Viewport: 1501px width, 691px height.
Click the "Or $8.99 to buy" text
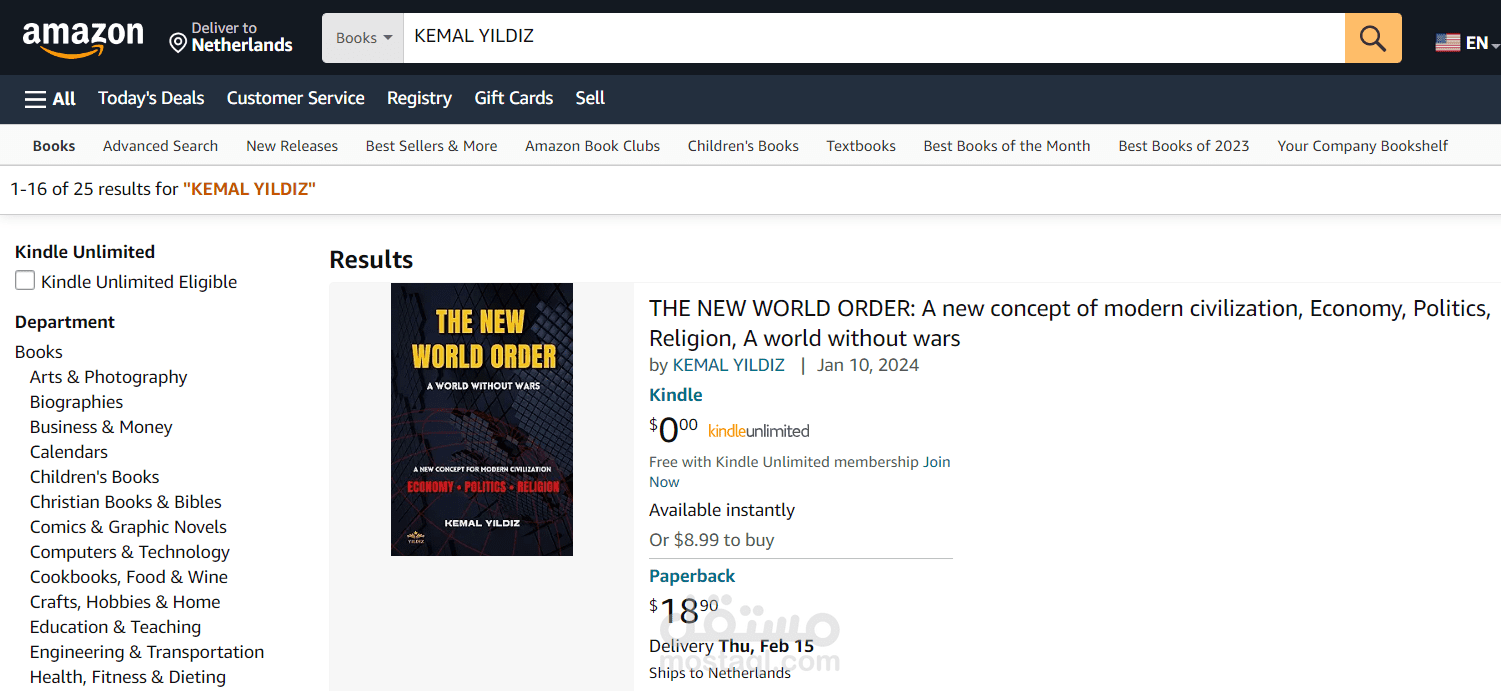tap(712, 540)
